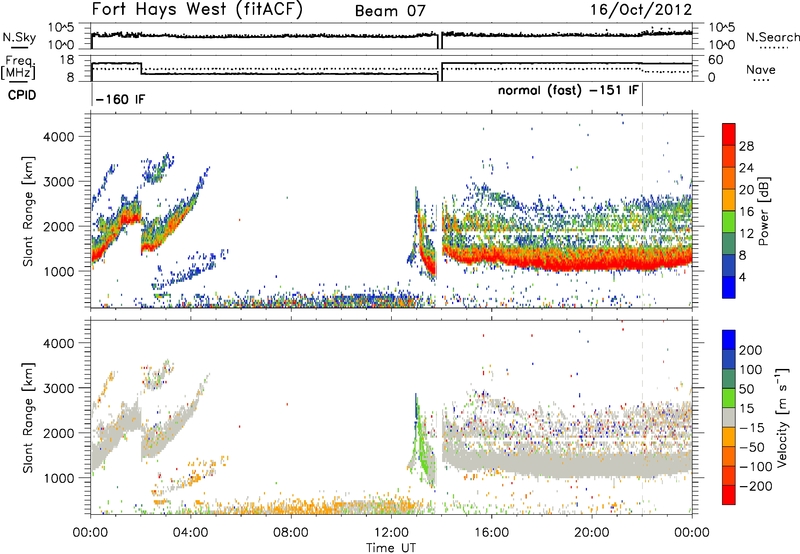Image resolution: width=800 pixels, height=554 pixels.
Task: Click the '08:00' time tick label
Action: (x=291, y=533)
